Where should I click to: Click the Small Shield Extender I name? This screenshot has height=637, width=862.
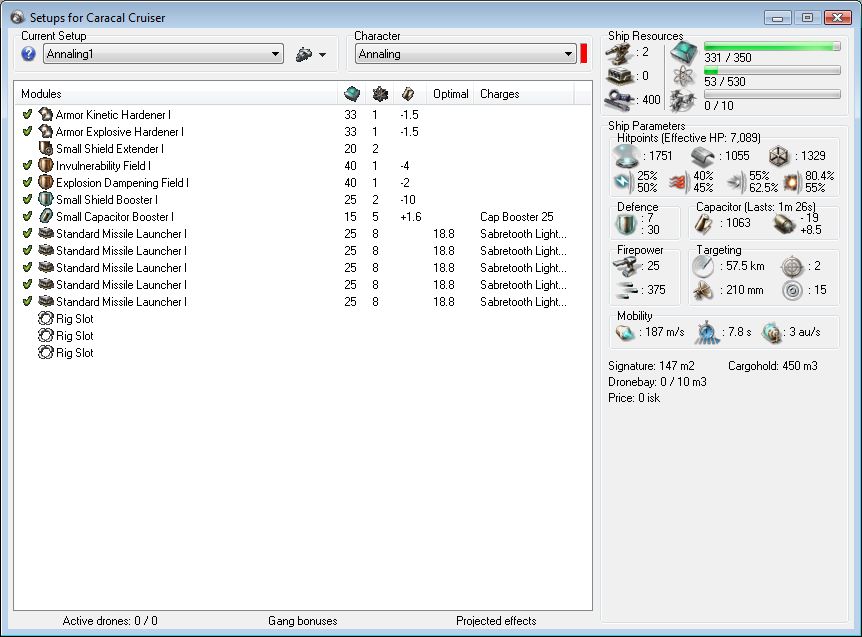tap(110, 149)
